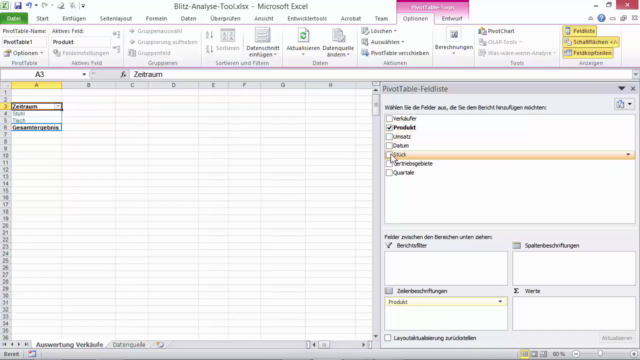The image size is (640, 360).
Task: Select cell Gesamtergebnis in A6
Action: coord(36,128)
